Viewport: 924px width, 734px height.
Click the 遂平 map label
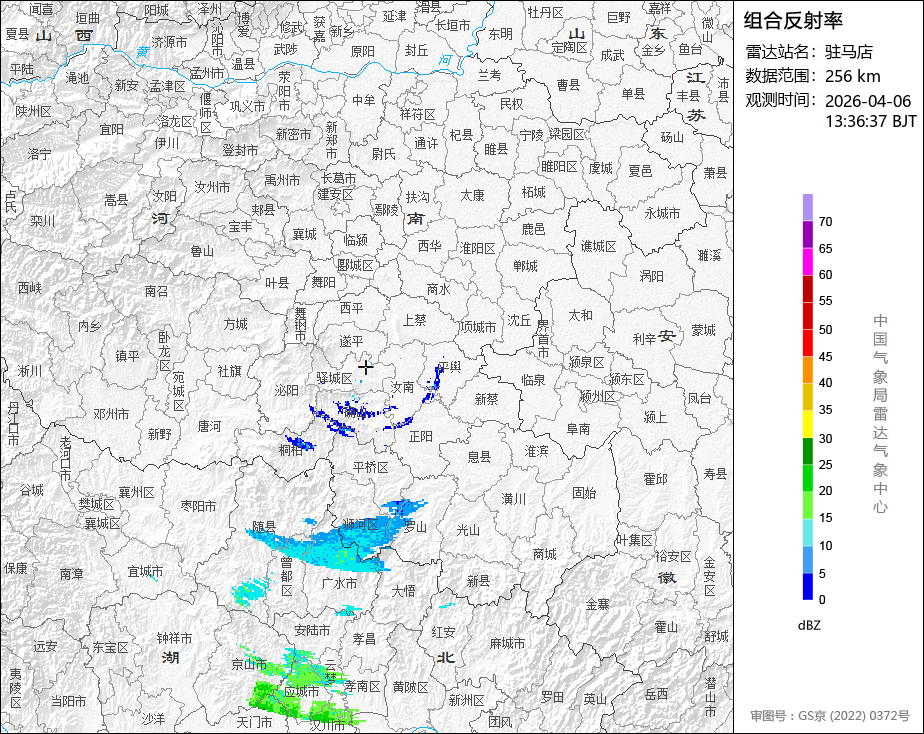pos(351,341)
